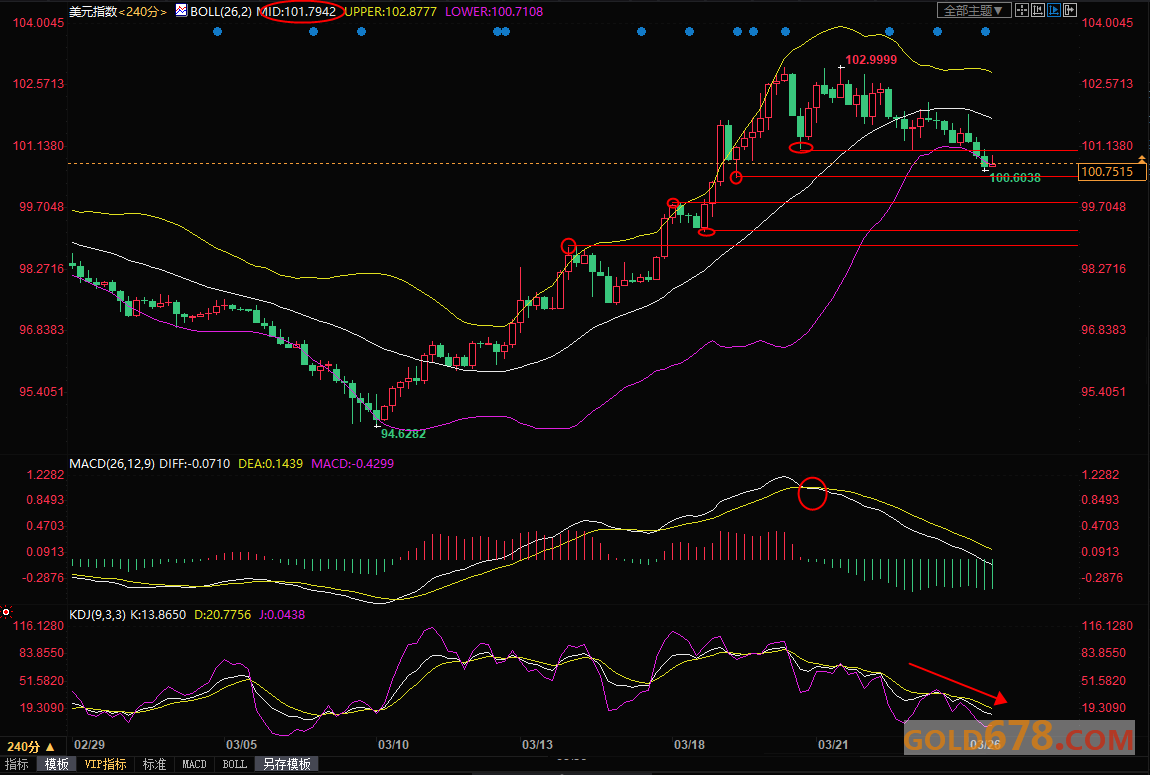
Task: Click the 02/29 date on the time axis
Action: click(x=89, y=744)
